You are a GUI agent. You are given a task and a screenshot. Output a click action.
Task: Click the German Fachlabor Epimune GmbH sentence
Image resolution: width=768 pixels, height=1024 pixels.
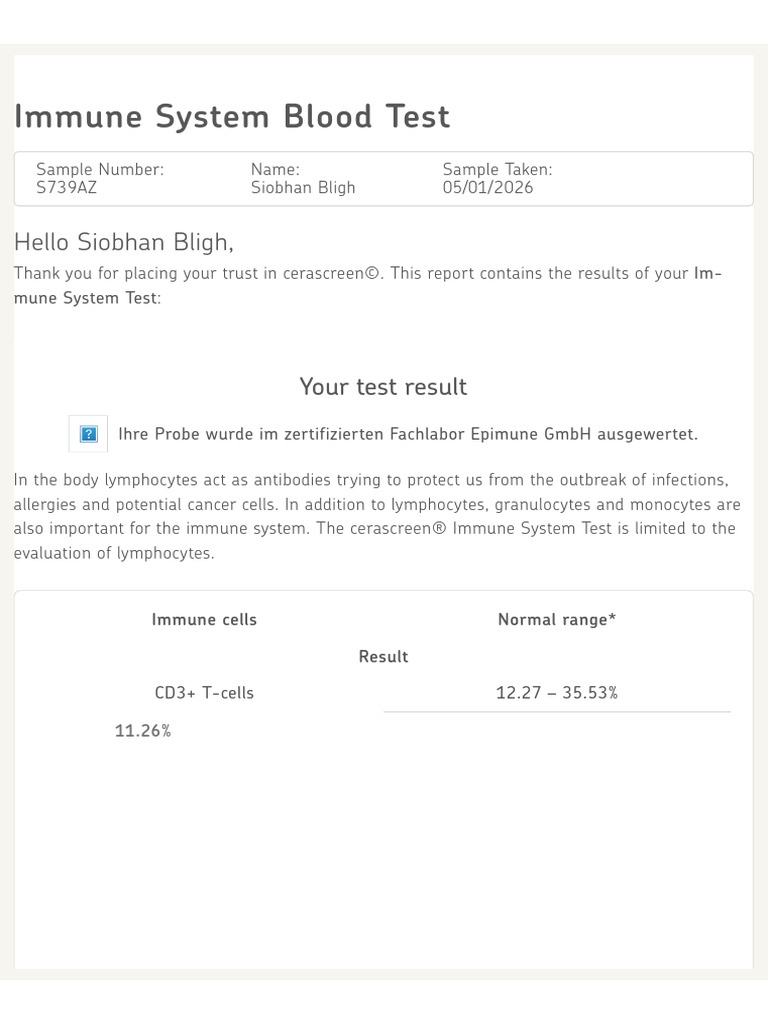pyautogui.click(x=408, y=434)
